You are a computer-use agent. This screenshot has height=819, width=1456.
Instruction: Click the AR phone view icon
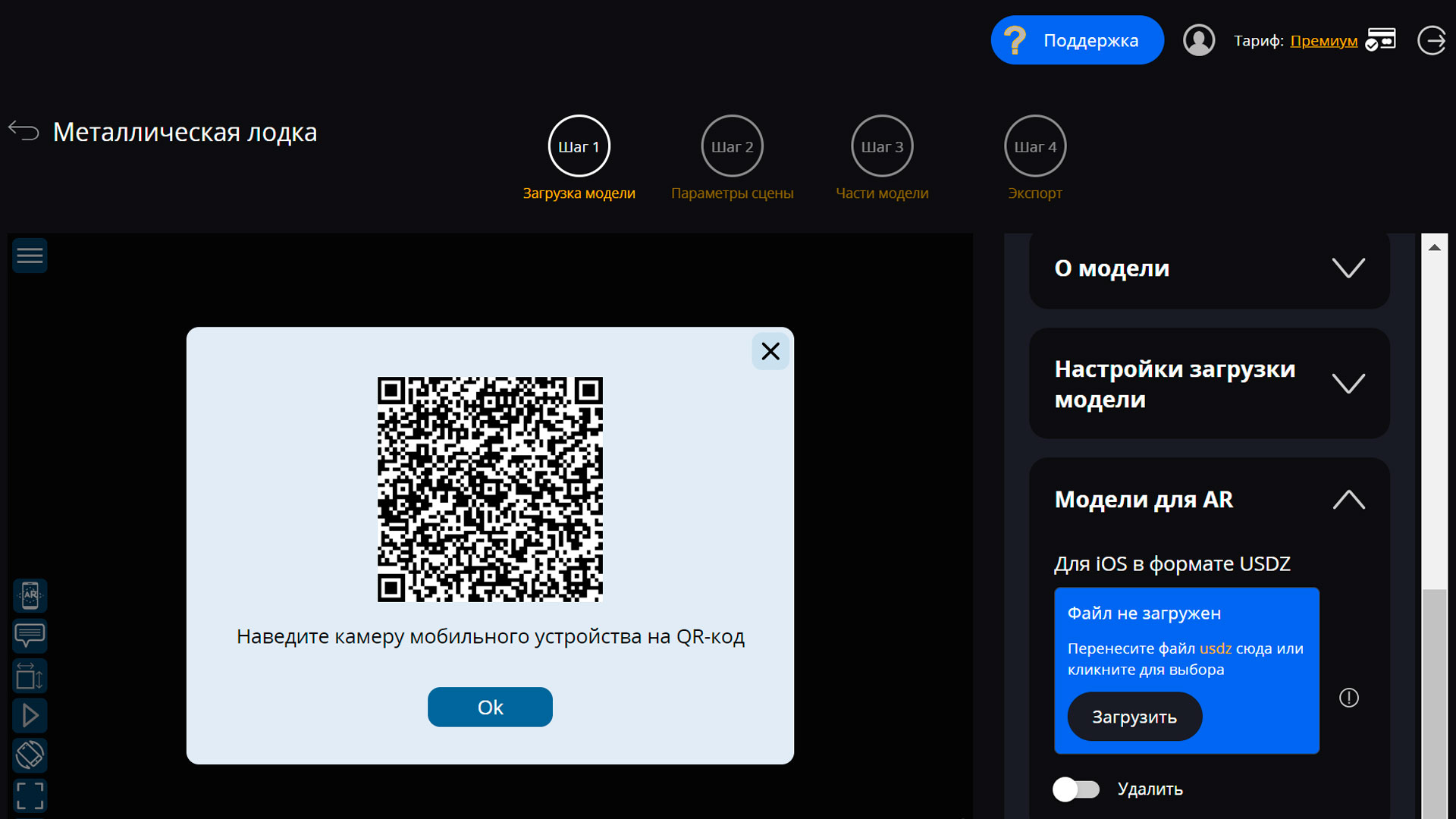[30, 595]
